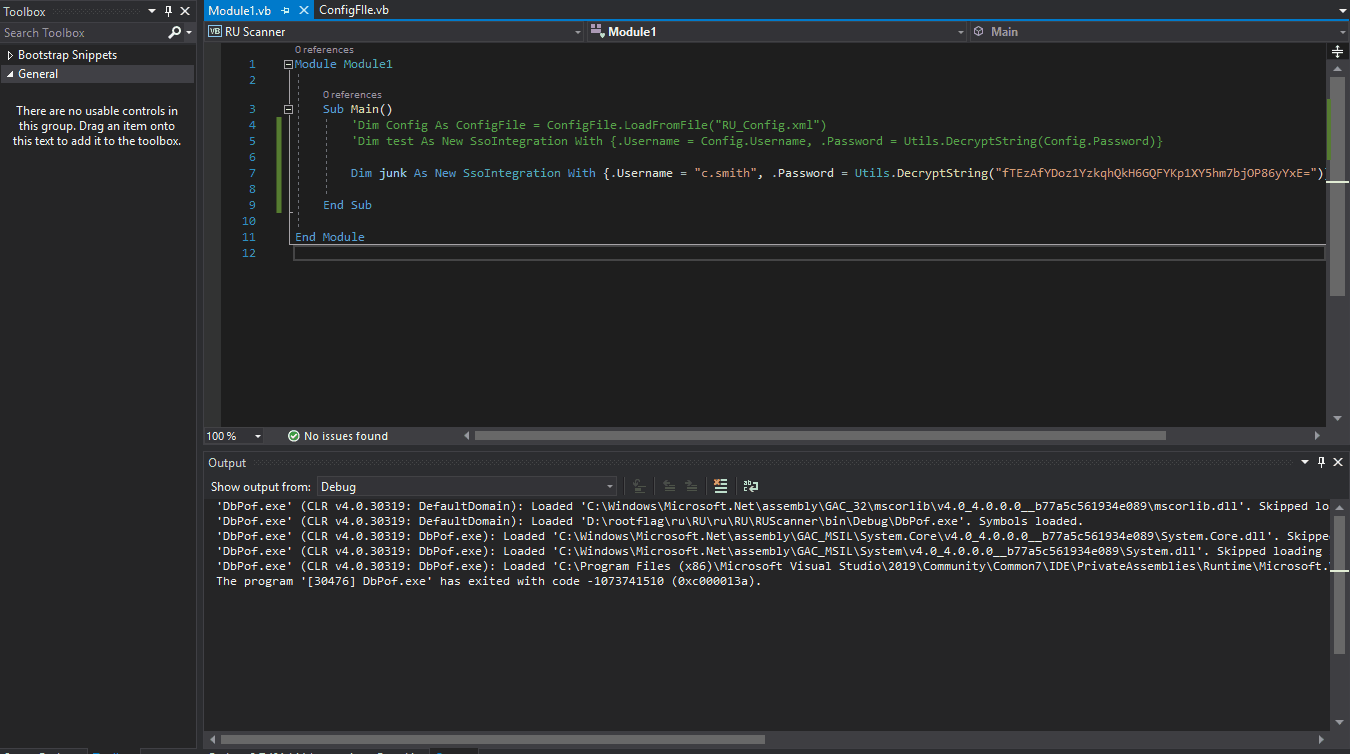Pin the Output panel with auto-hide icon

(x=1321, y=462)
